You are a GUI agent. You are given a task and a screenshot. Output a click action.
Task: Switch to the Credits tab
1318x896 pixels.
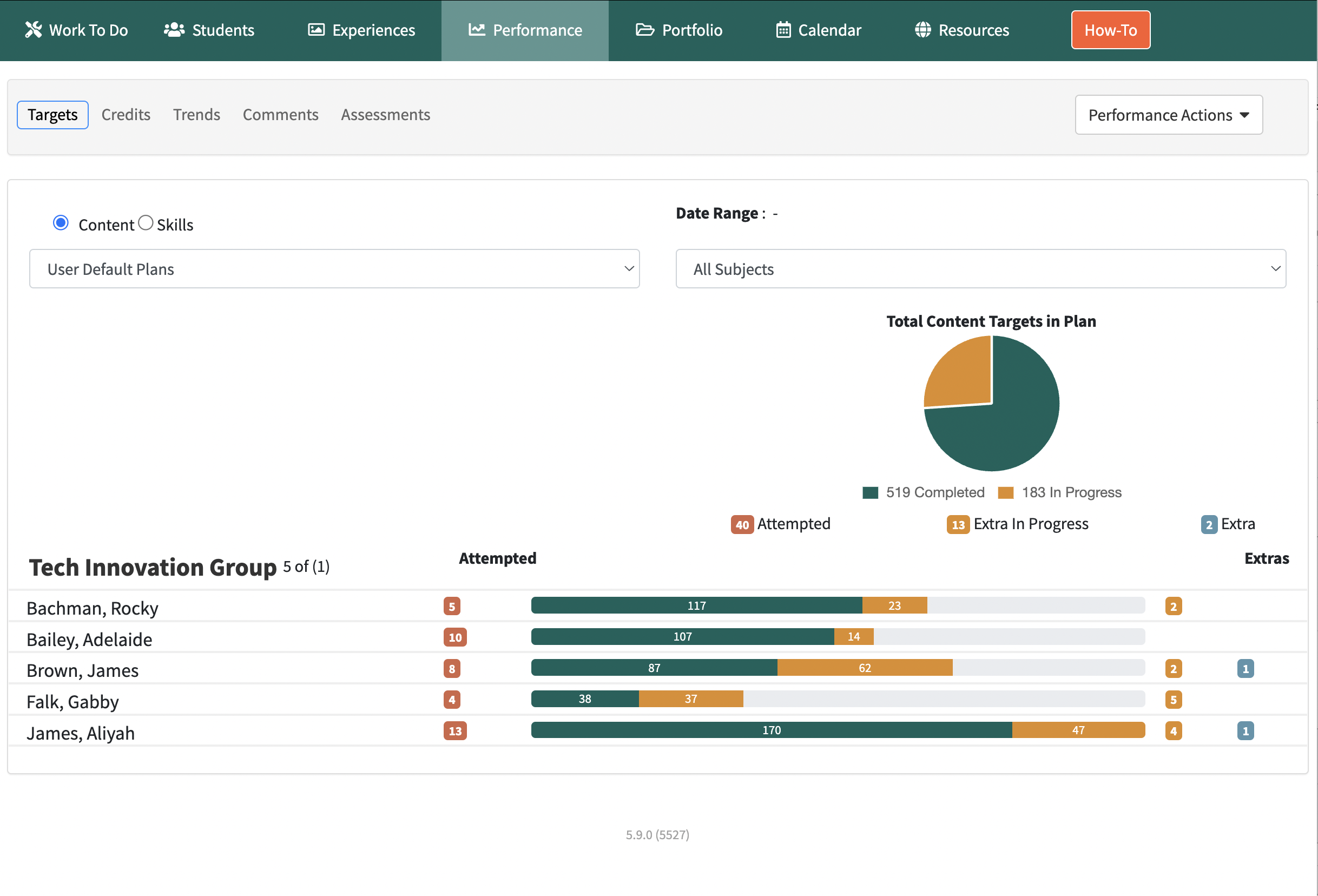click(x=126, y=115)
